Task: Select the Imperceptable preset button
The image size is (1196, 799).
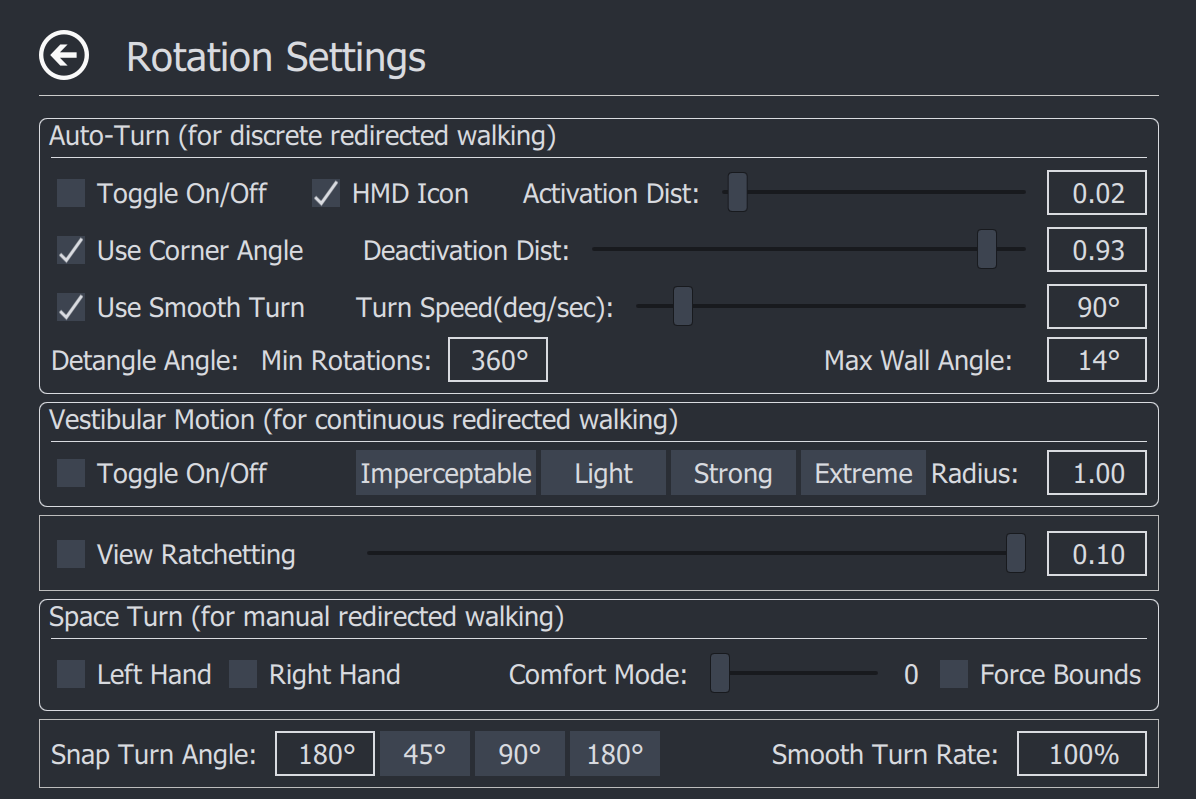Action: 446,473
